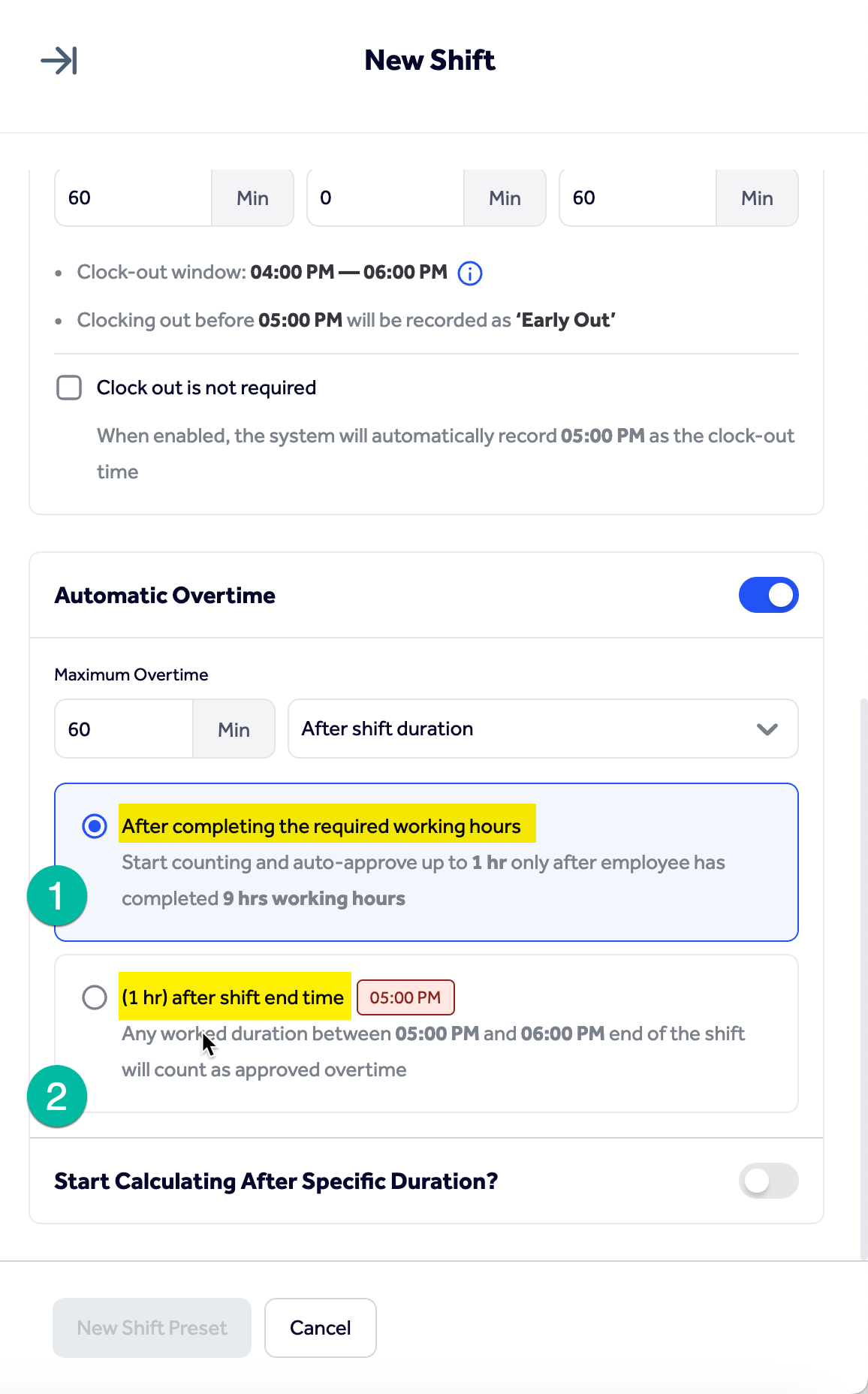Click the New Shift Preset button
The height and width of the screenshot is (1394, 868).
coord(151,1327)
